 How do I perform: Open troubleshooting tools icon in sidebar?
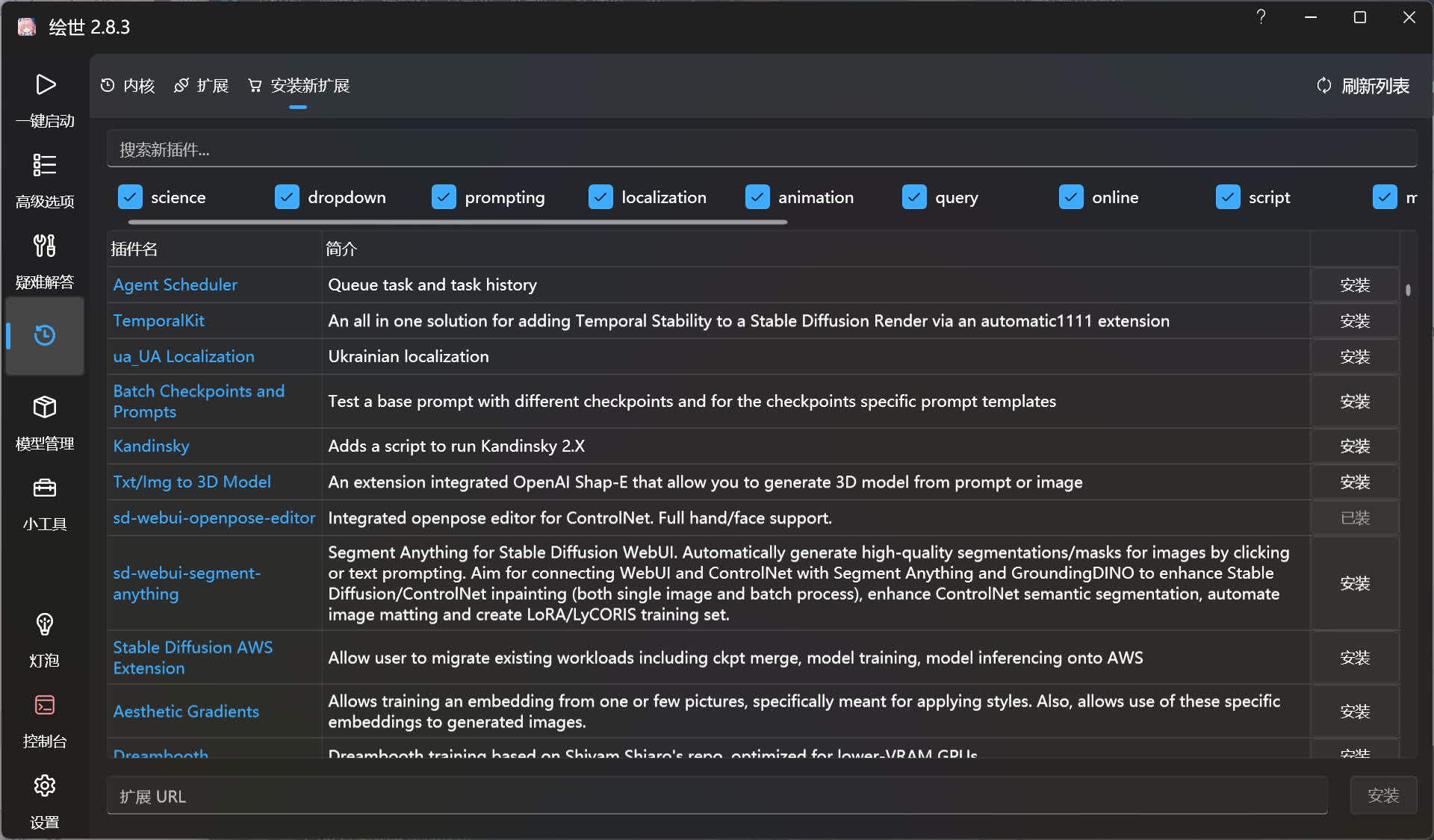pyautogui.click(x=45, y=246)
